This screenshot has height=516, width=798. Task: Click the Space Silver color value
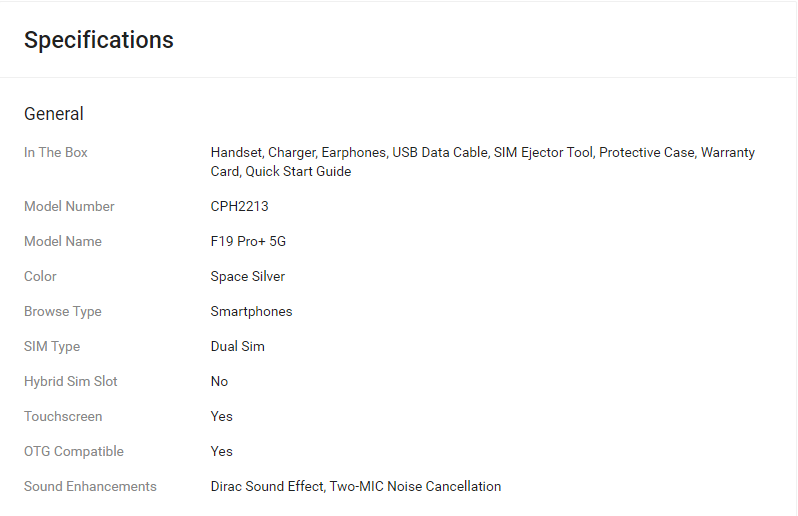point(248,277)
